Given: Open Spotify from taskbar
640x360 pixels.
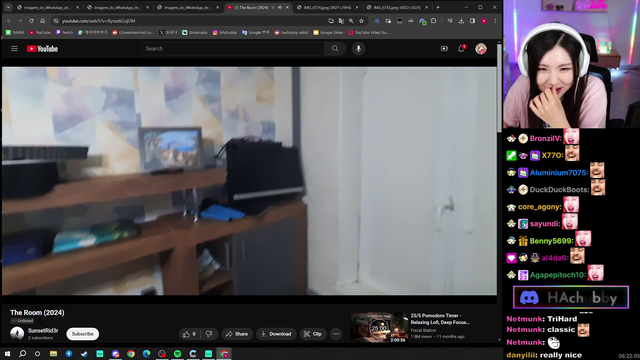Looking at the screenshot, I should (178, 353).
